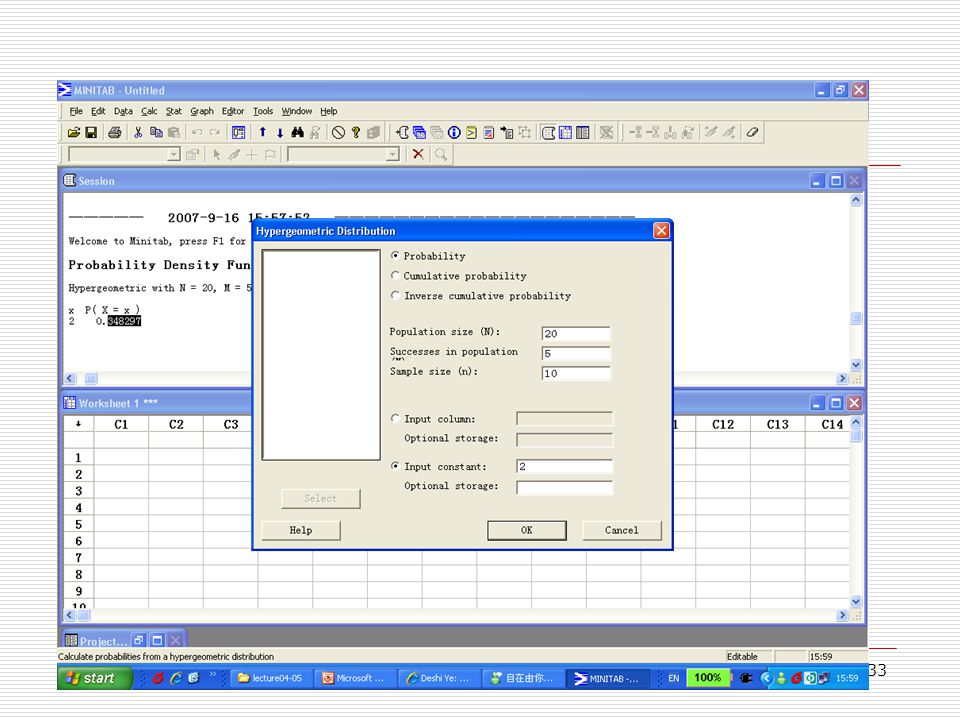The width and height of the screenshot is (960, 720).
Task: Open lecture04-05 folder in the taskbar
Action: click(270, 678)
